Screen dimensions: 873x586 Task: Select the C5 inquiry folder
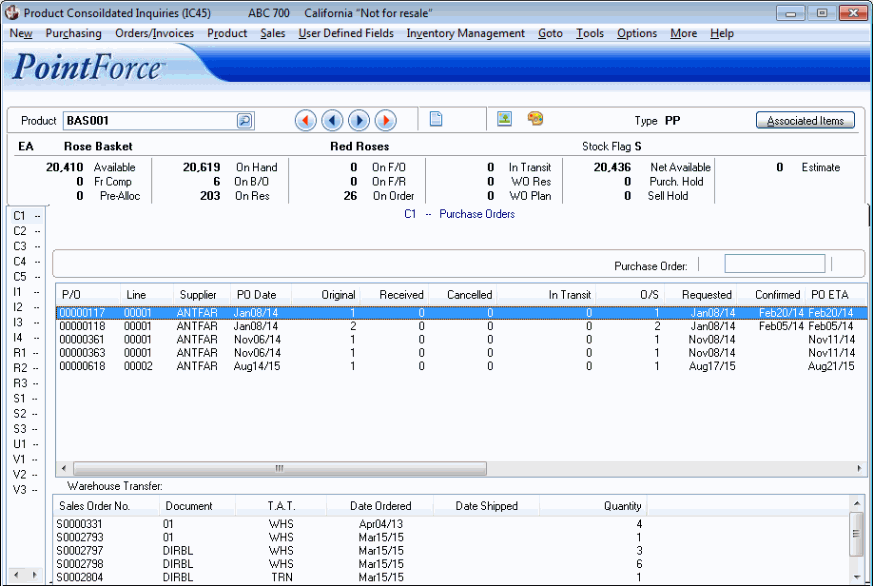tap(26, 277)
